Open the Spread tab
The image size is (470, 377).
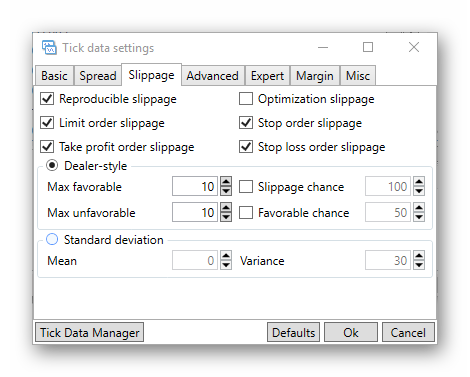[98, 76]
